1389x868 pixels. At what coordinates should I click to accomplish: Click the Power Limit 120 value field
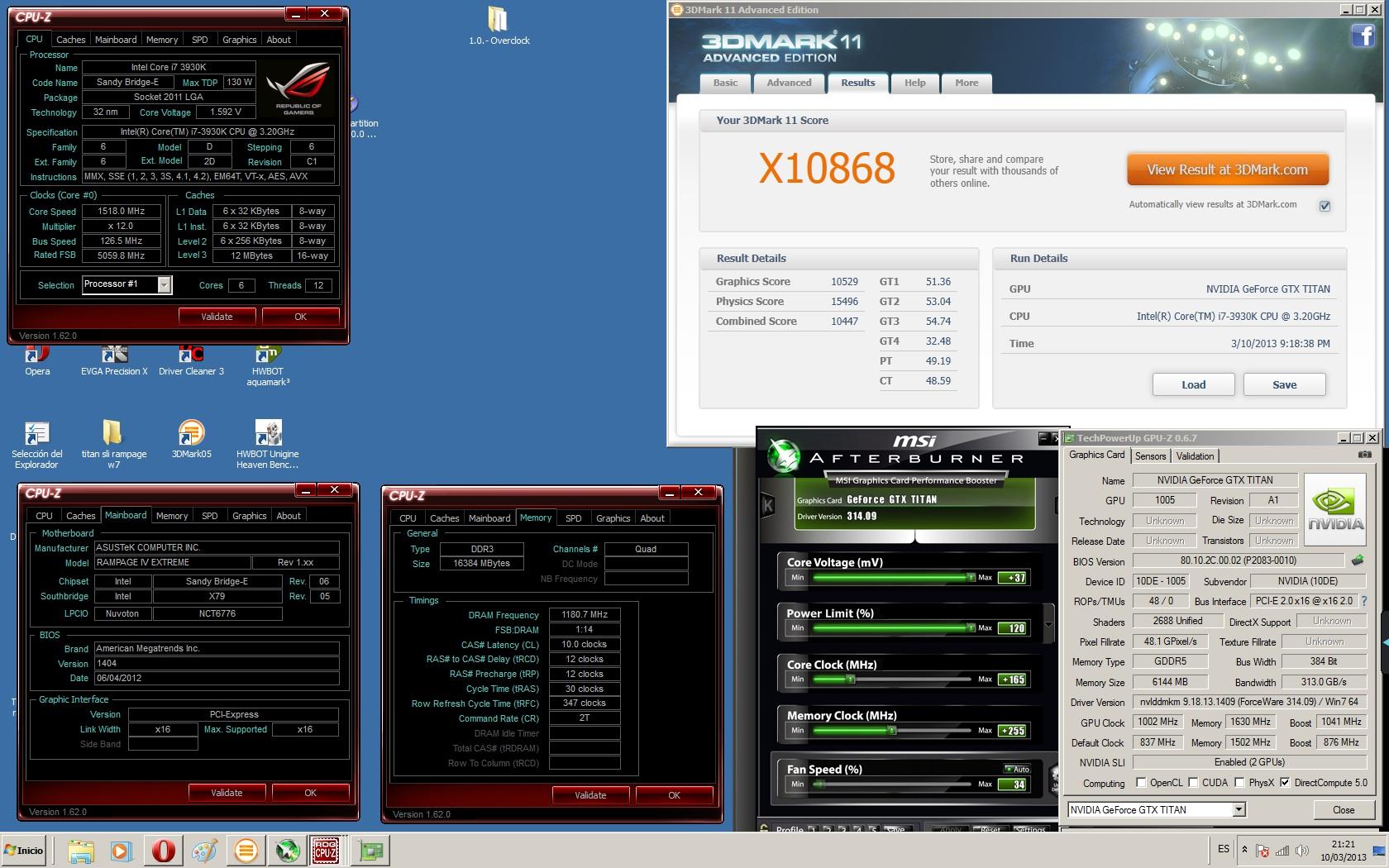[1013, 628]
